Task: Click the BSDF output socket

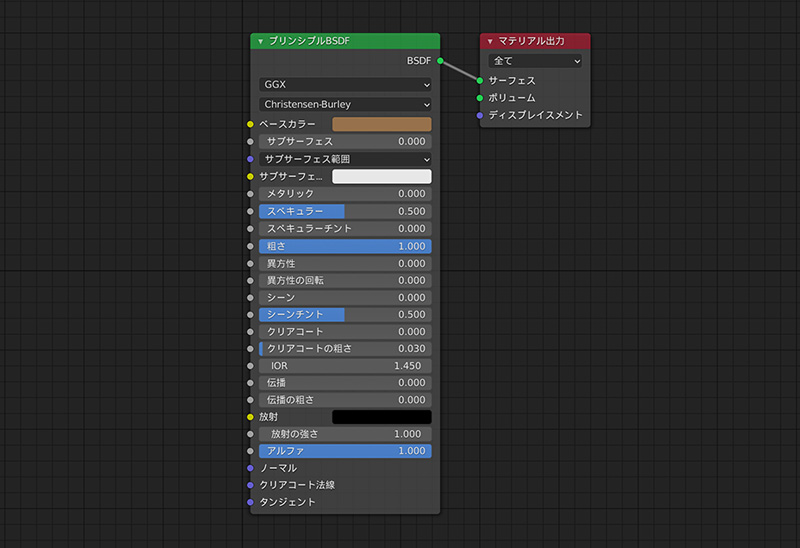Action: [x=440, y=61]
